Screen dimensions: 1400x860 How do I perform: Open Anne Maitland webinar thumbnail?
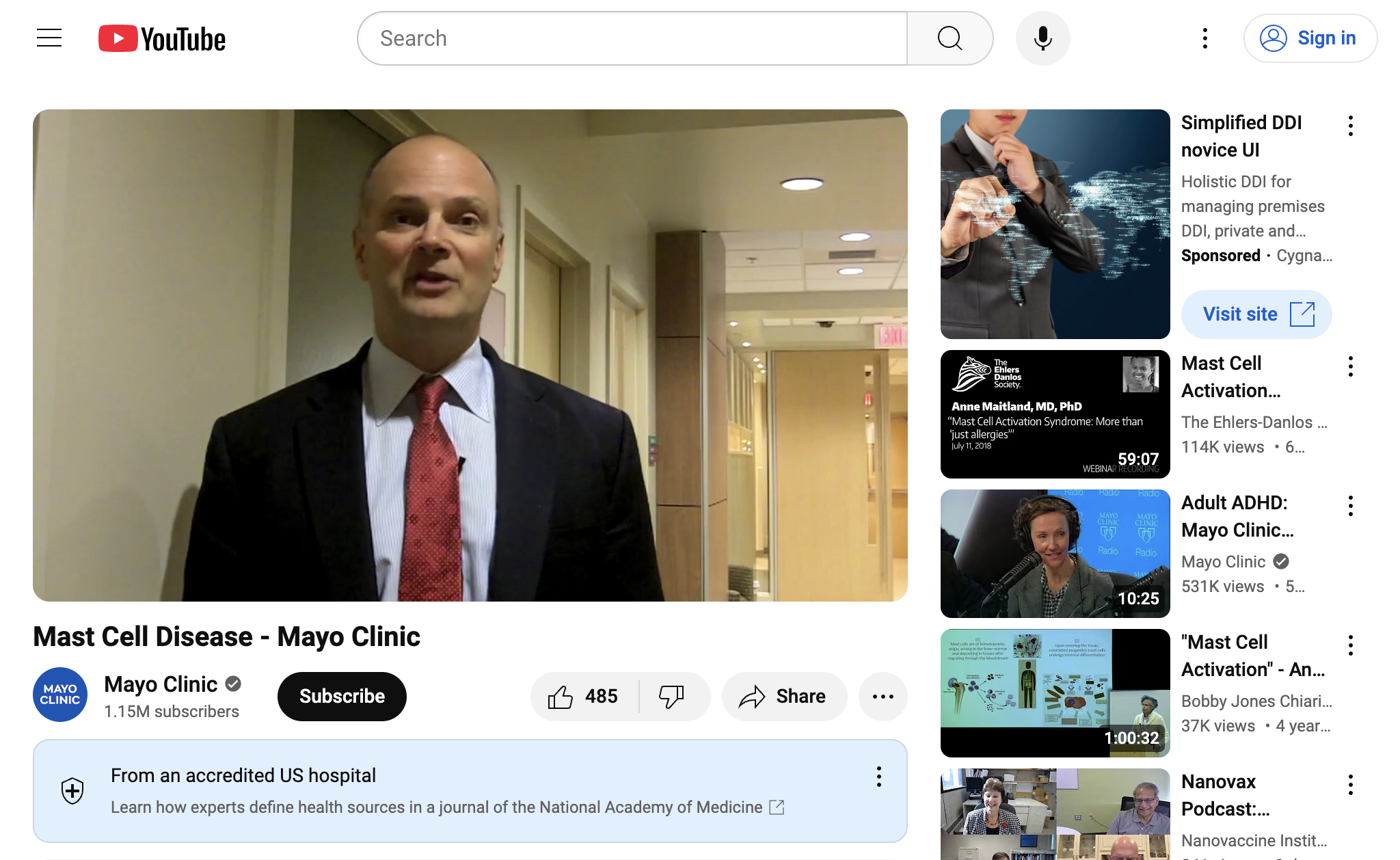(x=1055, y=414)
